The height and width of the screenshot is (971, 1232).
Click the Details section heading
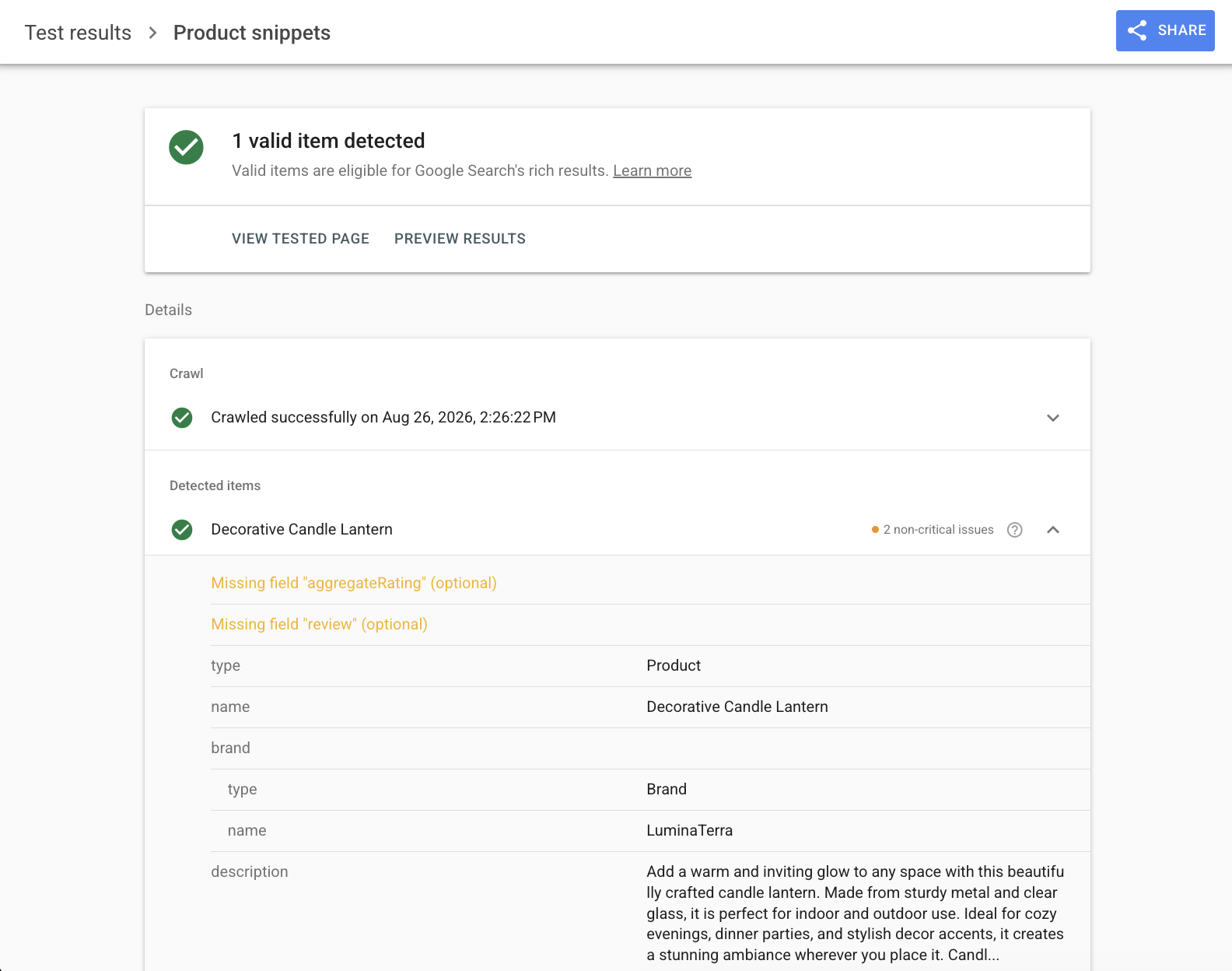click(x=168, y=310)
